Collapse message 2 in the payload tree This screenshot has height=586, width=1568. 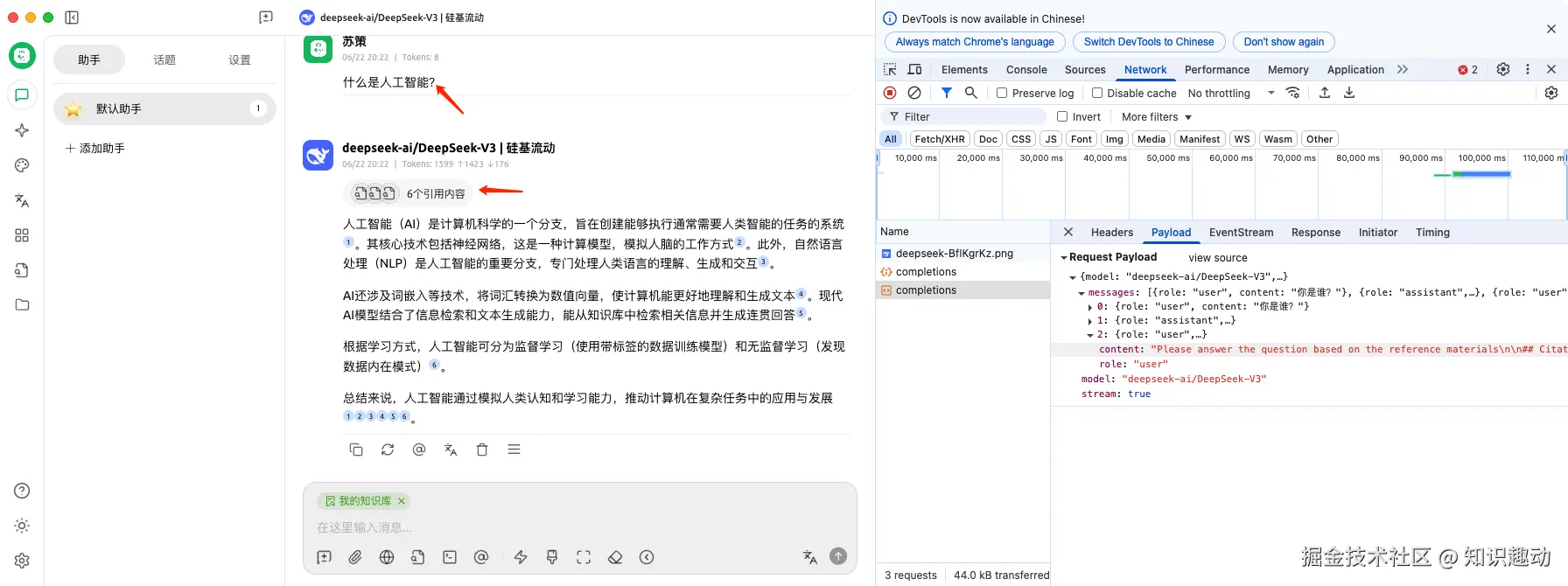(1090, 335)
